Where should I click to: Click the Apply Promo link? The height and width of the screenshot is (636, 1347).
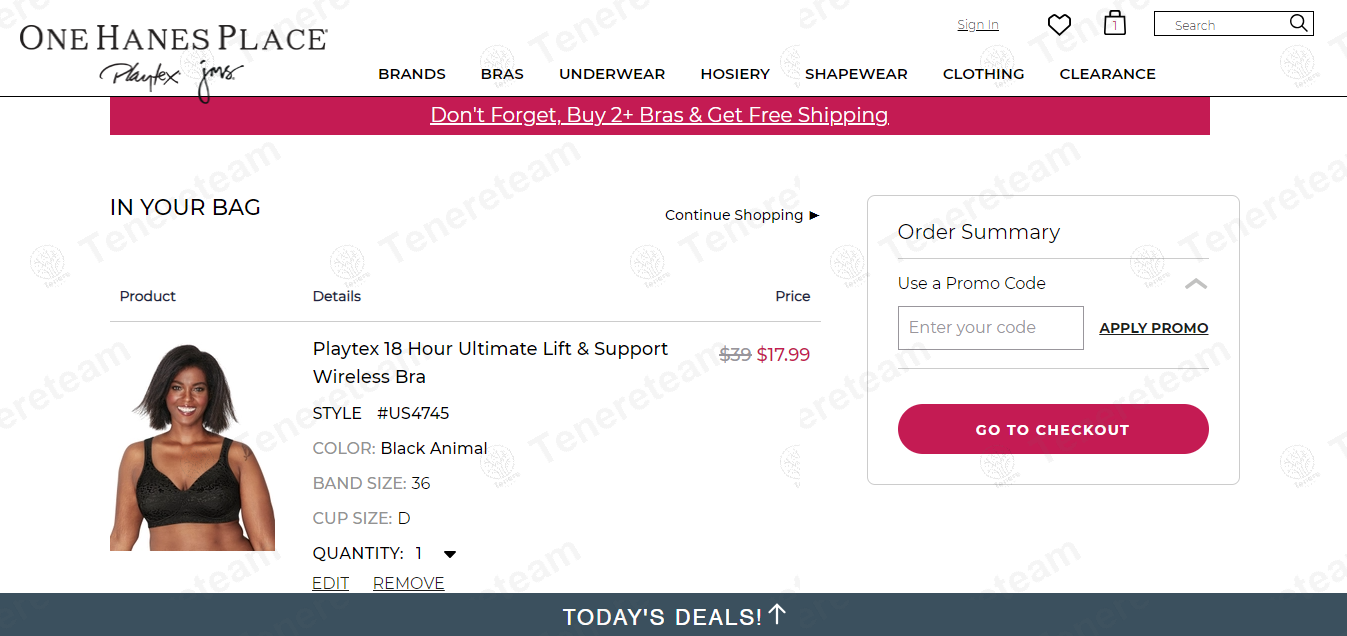tap(1153, 328)
